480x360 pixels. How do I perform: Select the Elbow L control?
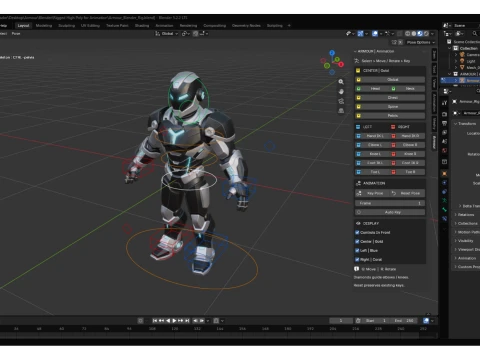372,145
